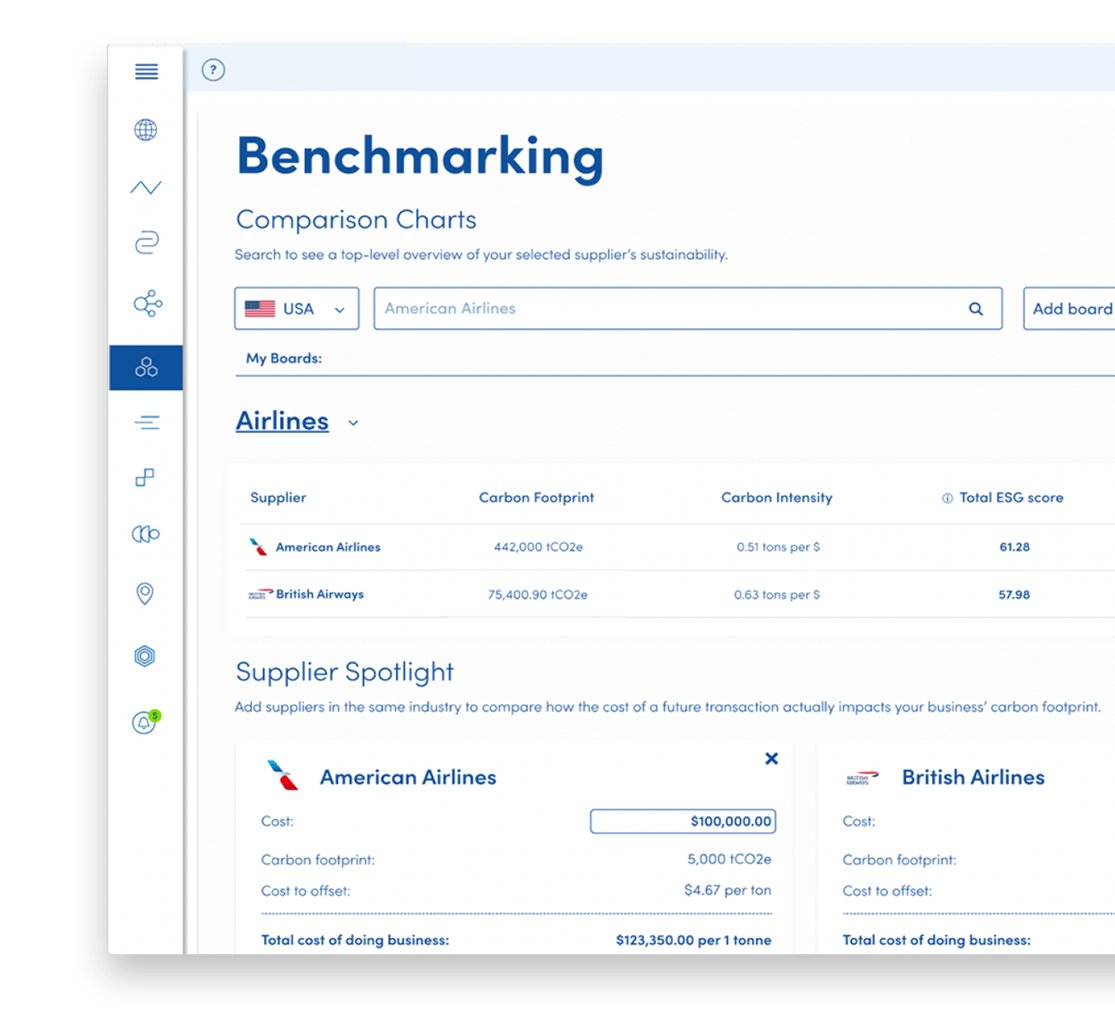Click the Total ESG score info icon
This screenshot has height=1019, width=1115.
947,498
